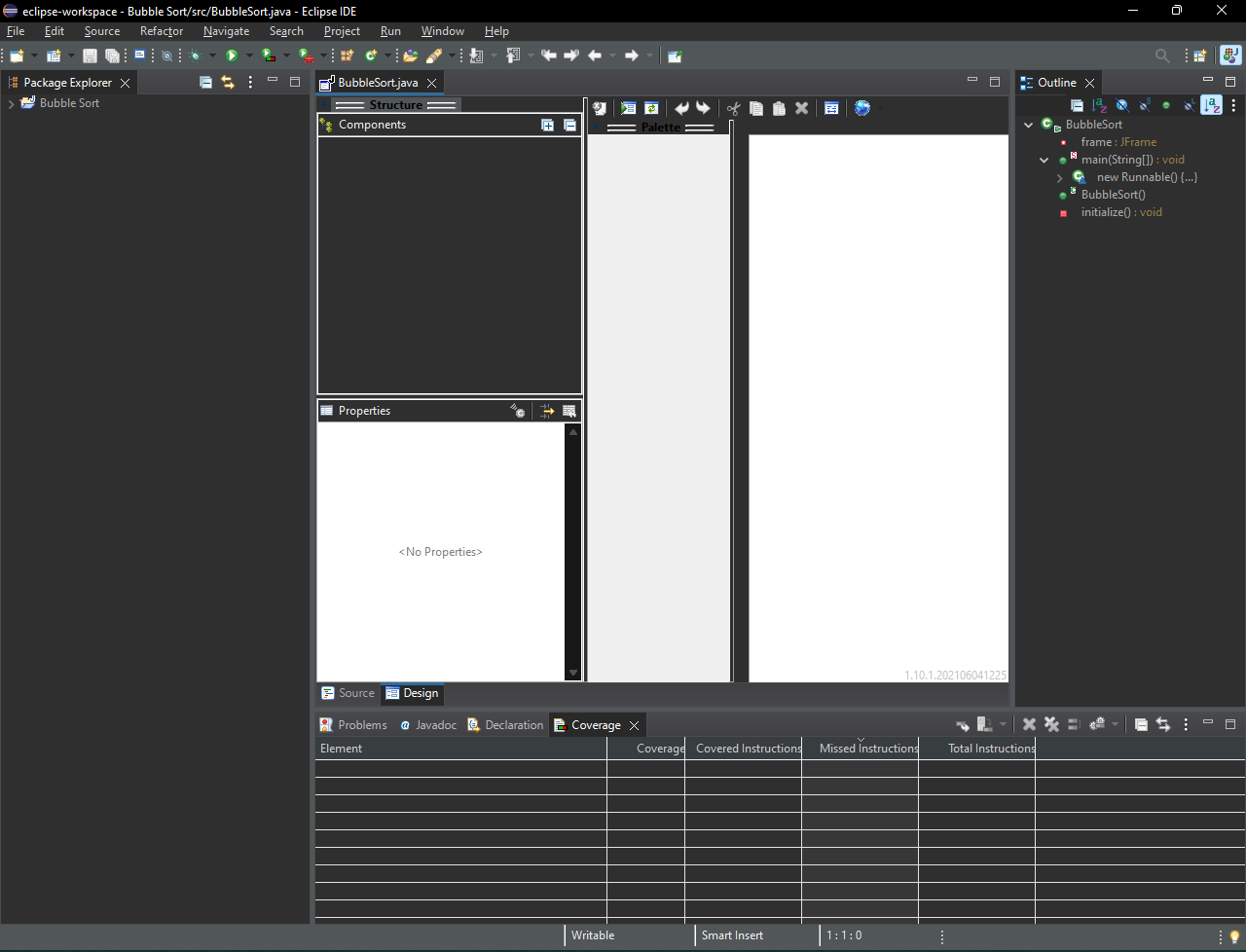Toggle Hide Fields in Outline toolbar

click(x=1121, y=105)
